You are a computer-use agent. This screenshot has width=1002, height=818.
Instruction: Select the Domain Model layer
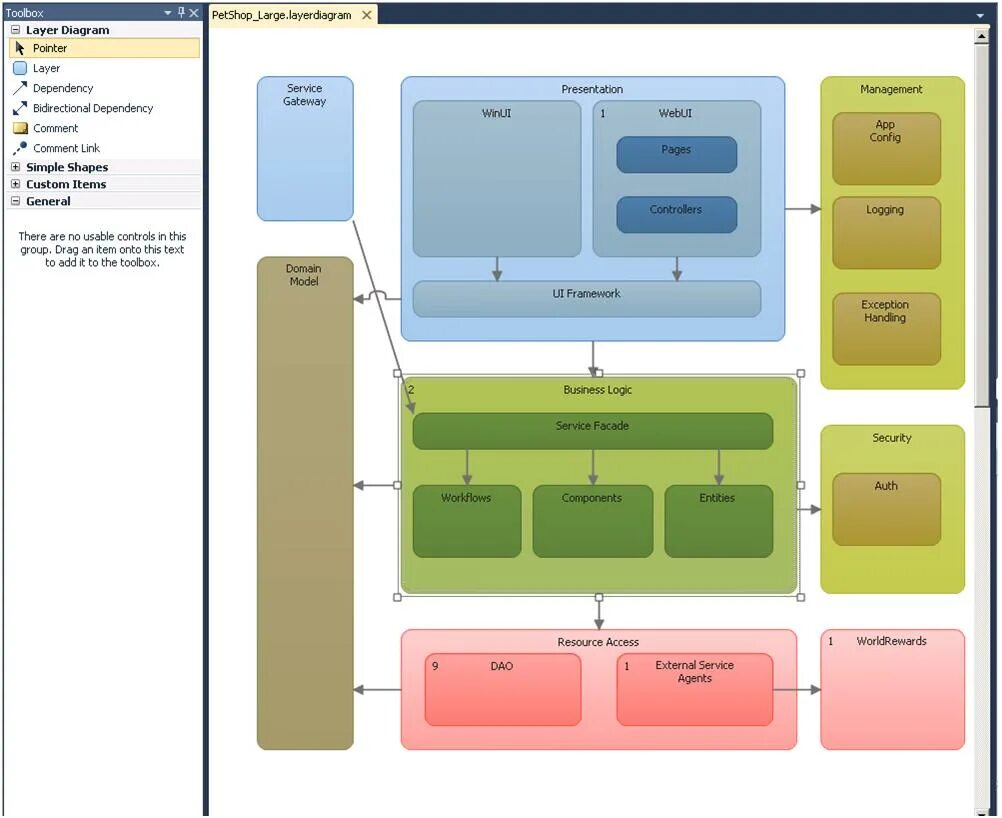[305, 503]
